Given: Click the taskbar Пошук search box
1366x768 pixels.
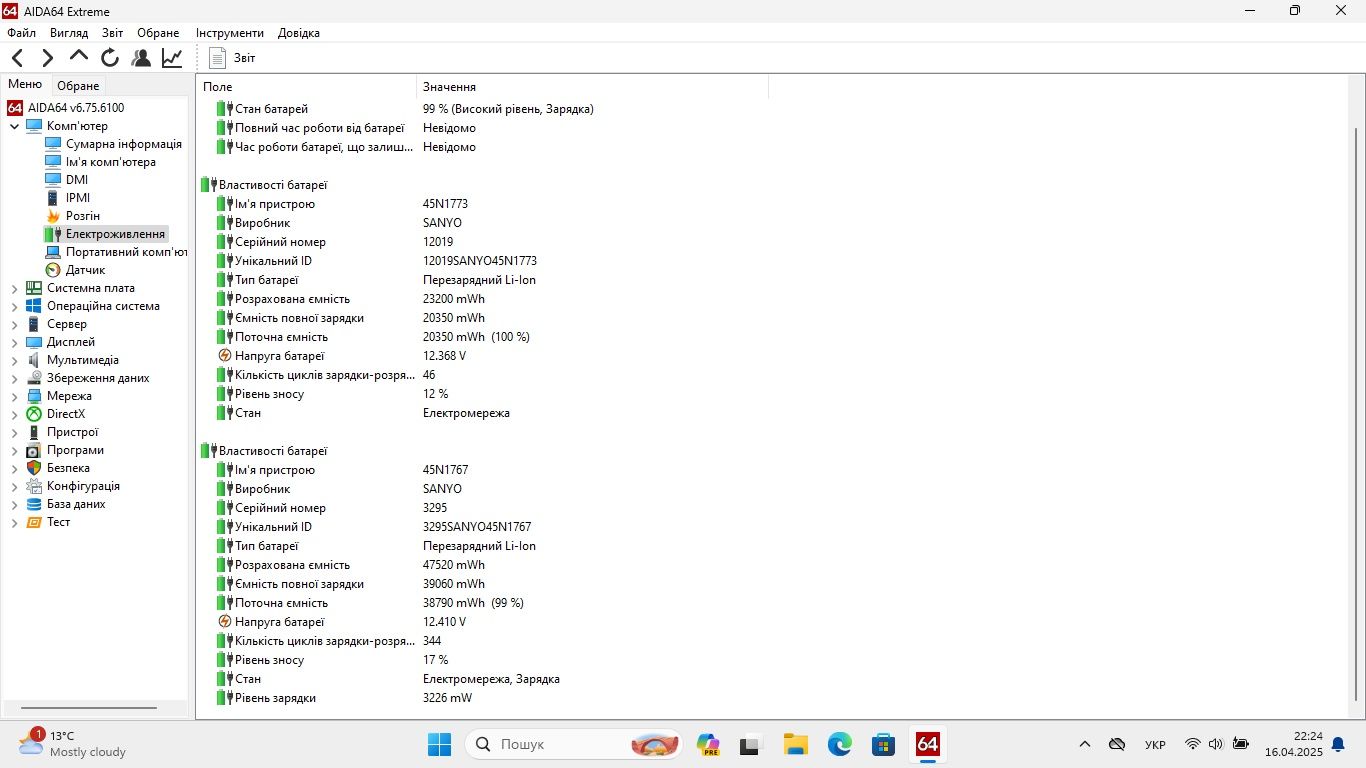Looking at the screenshot, I should click(x=575, y=744).
